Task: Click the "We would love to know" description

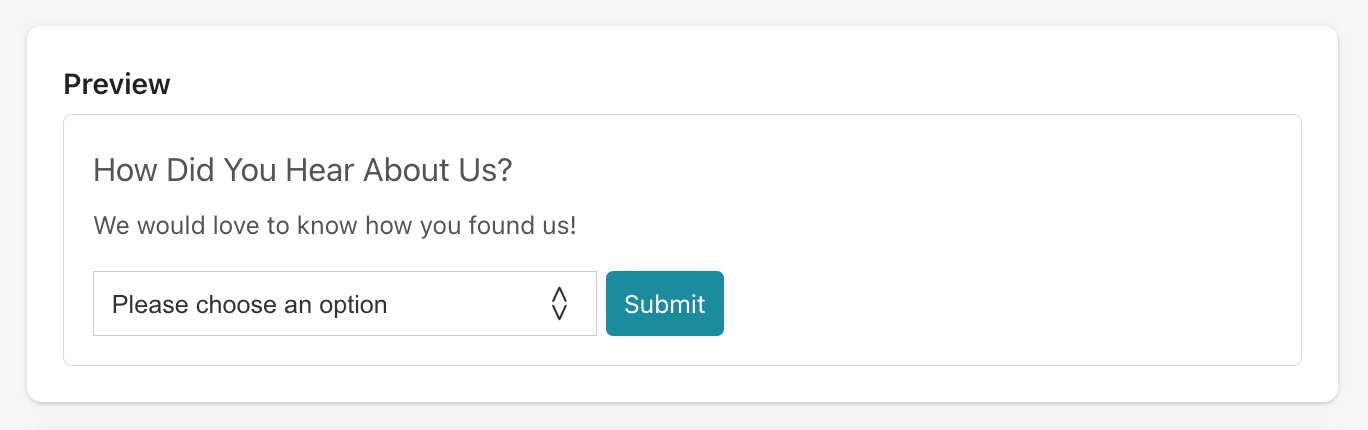Action: coord(334,225)
